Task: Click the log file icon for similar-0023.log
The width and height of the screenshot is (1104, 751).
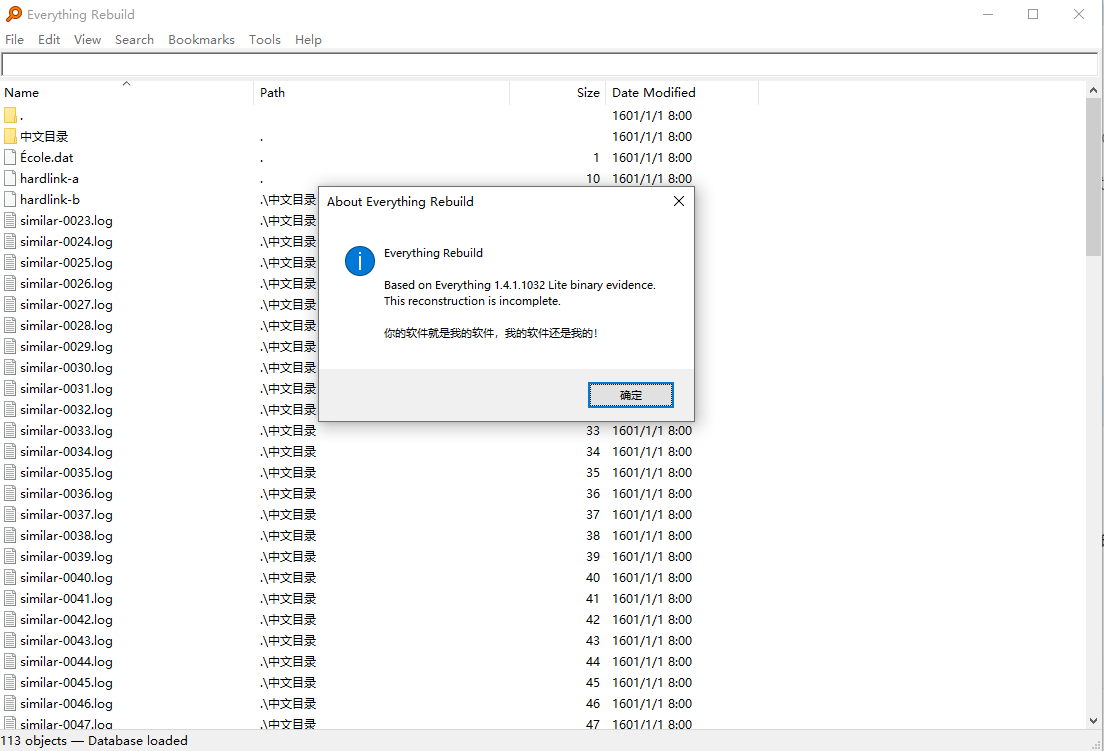Action: [x=10, y=220]
